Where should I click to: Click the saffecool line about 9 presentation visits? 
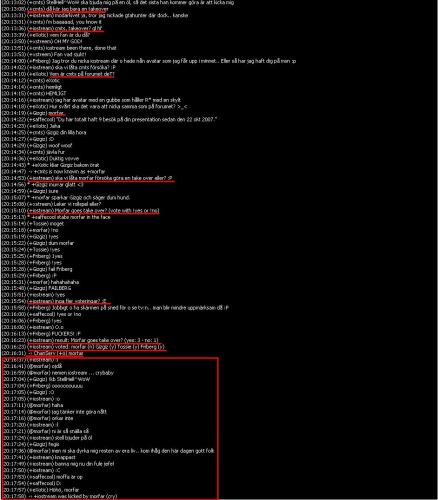click(x=109, y=119)
